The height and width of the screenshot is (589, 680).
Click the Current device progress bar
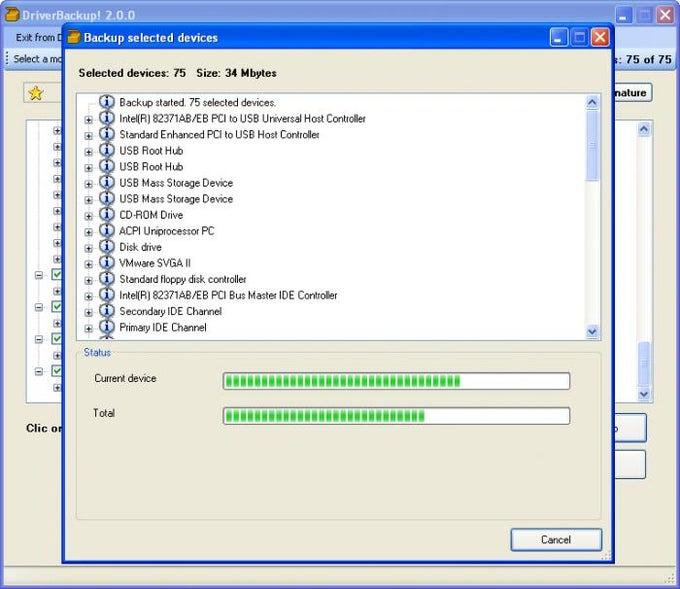point(396,381)
